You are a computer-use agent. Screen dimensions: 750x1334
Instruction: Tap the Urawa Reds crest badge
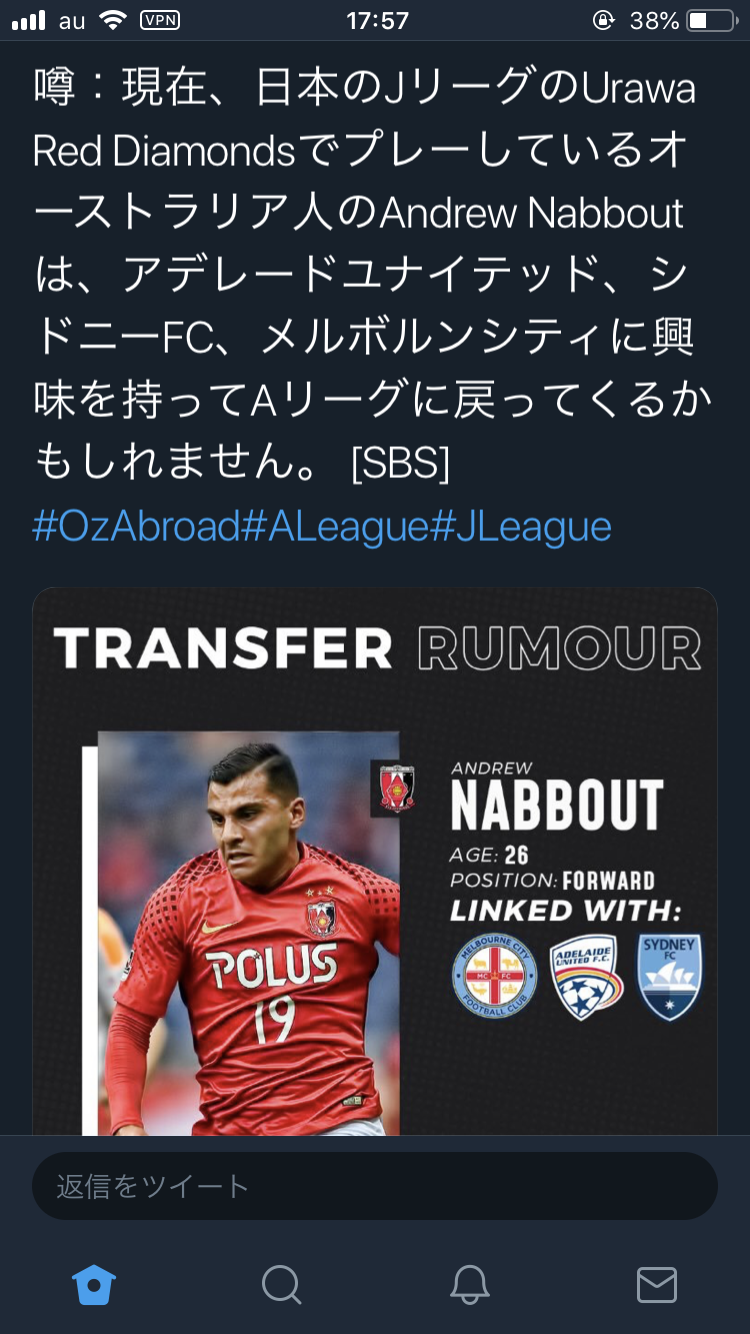396,786
